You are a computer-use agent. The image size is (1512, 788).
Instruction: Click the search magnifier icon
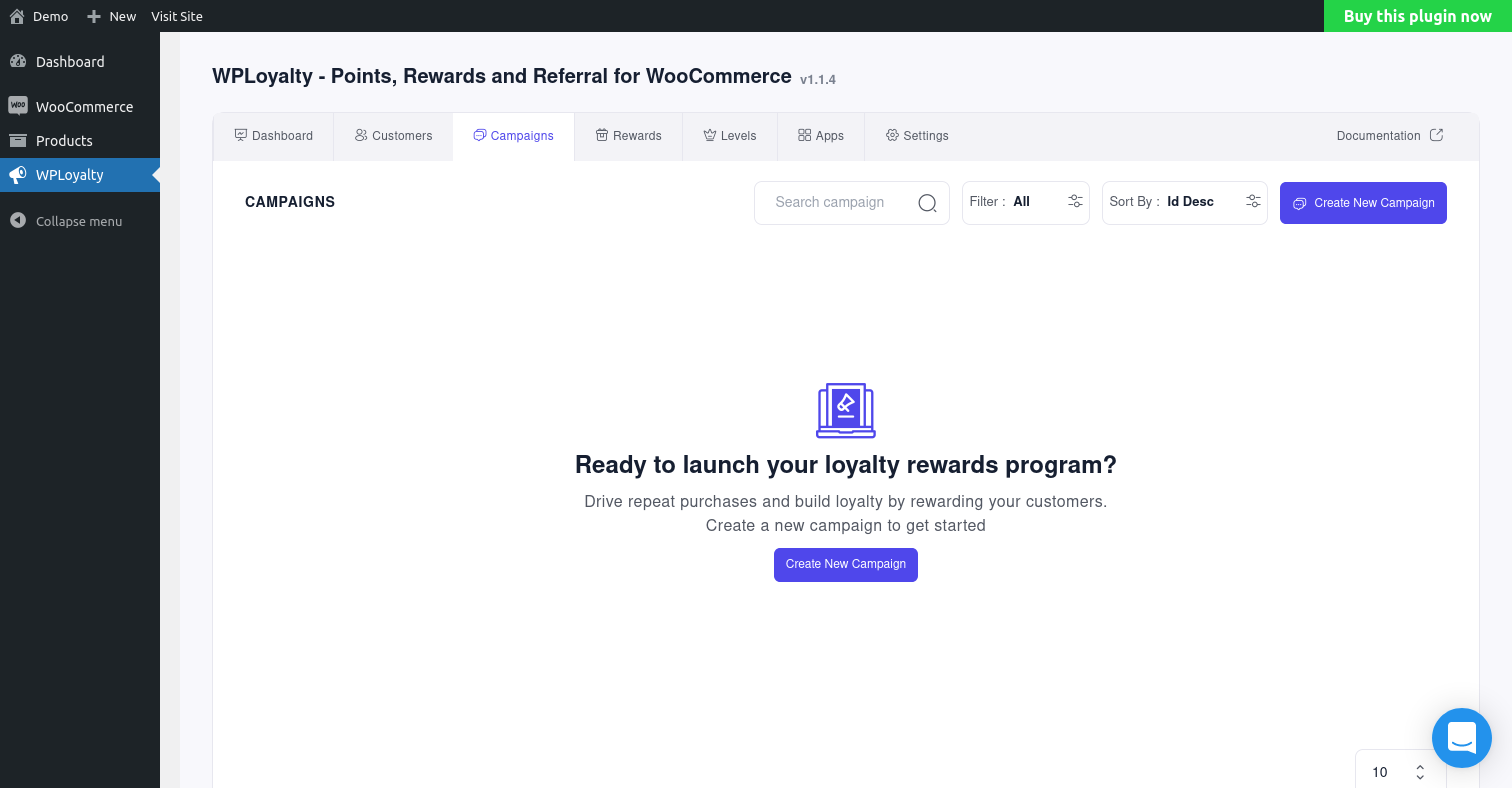point(927,203)
